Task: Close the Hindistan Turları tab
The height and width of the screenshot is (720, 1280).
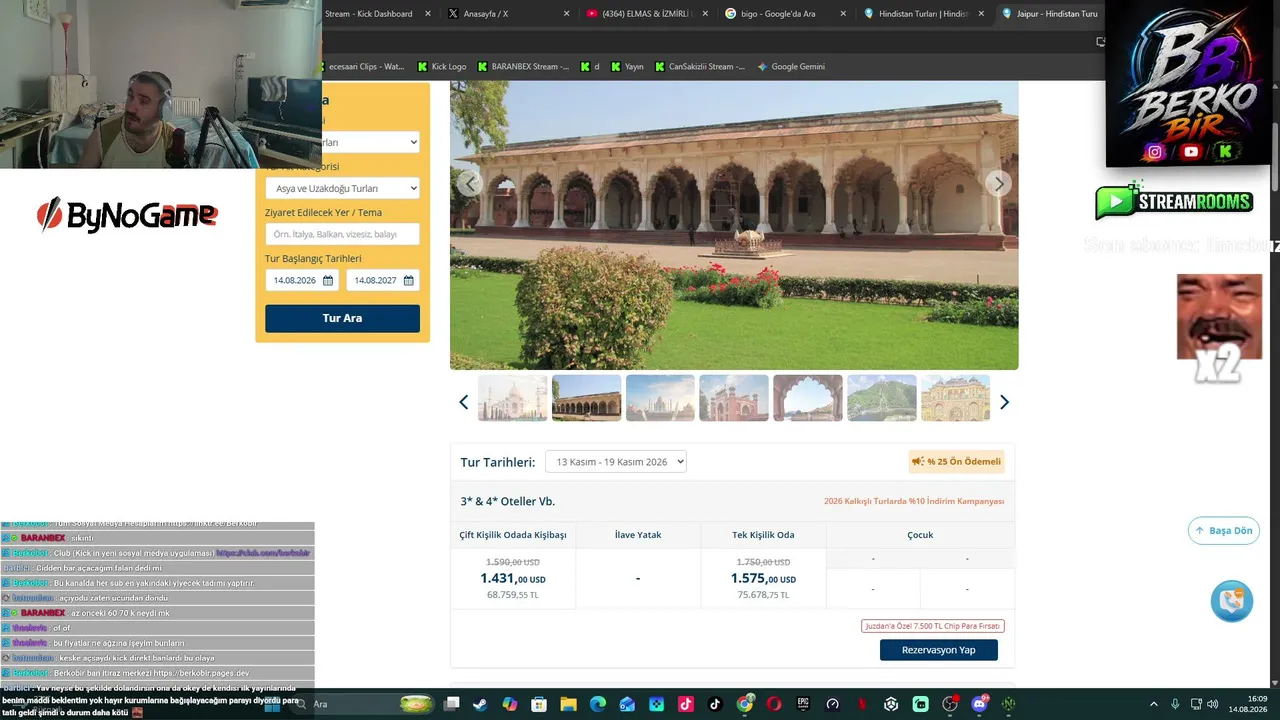Action: click(x=981, y=14)
